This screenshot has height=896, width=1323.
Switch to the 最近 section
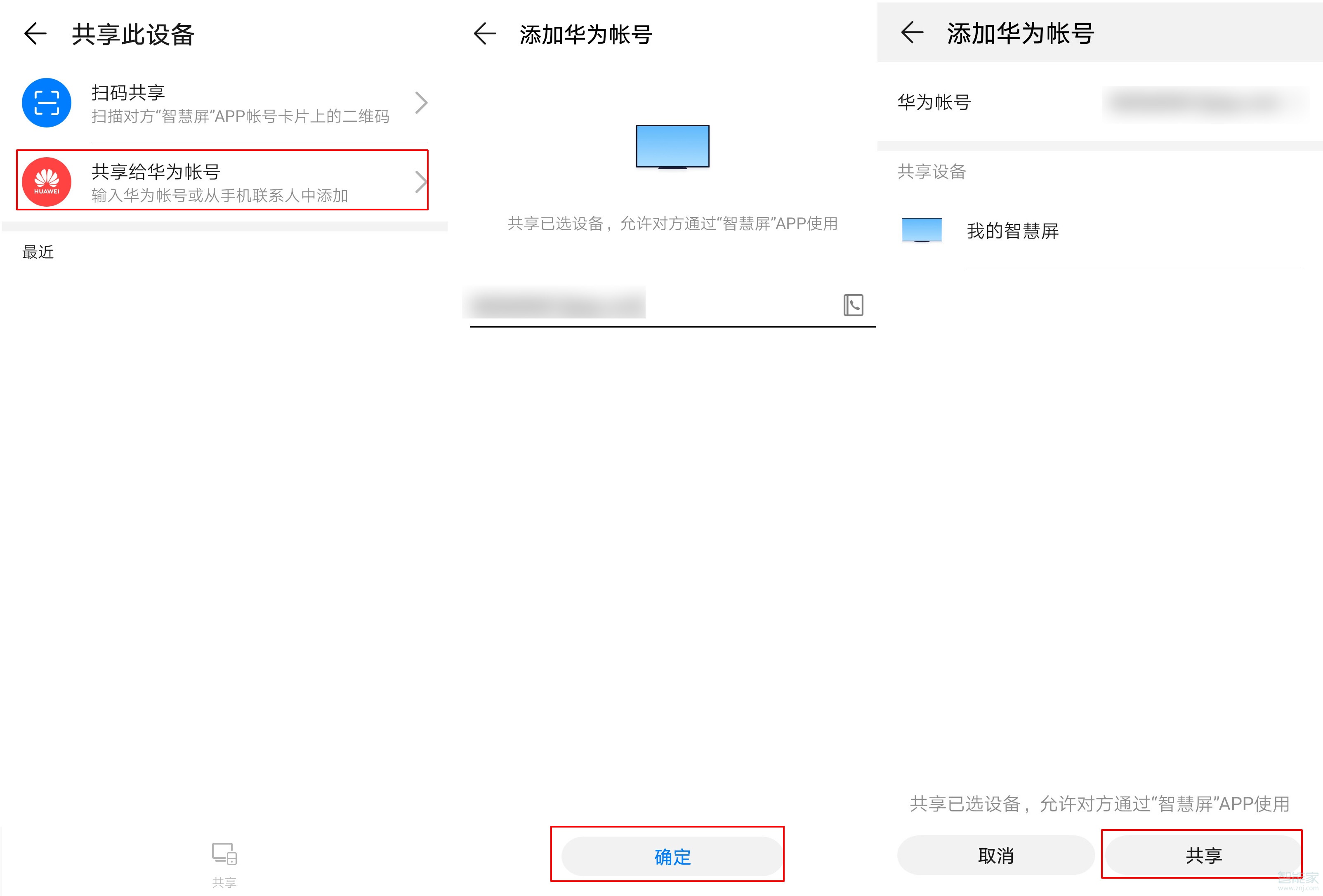[37, 252]
